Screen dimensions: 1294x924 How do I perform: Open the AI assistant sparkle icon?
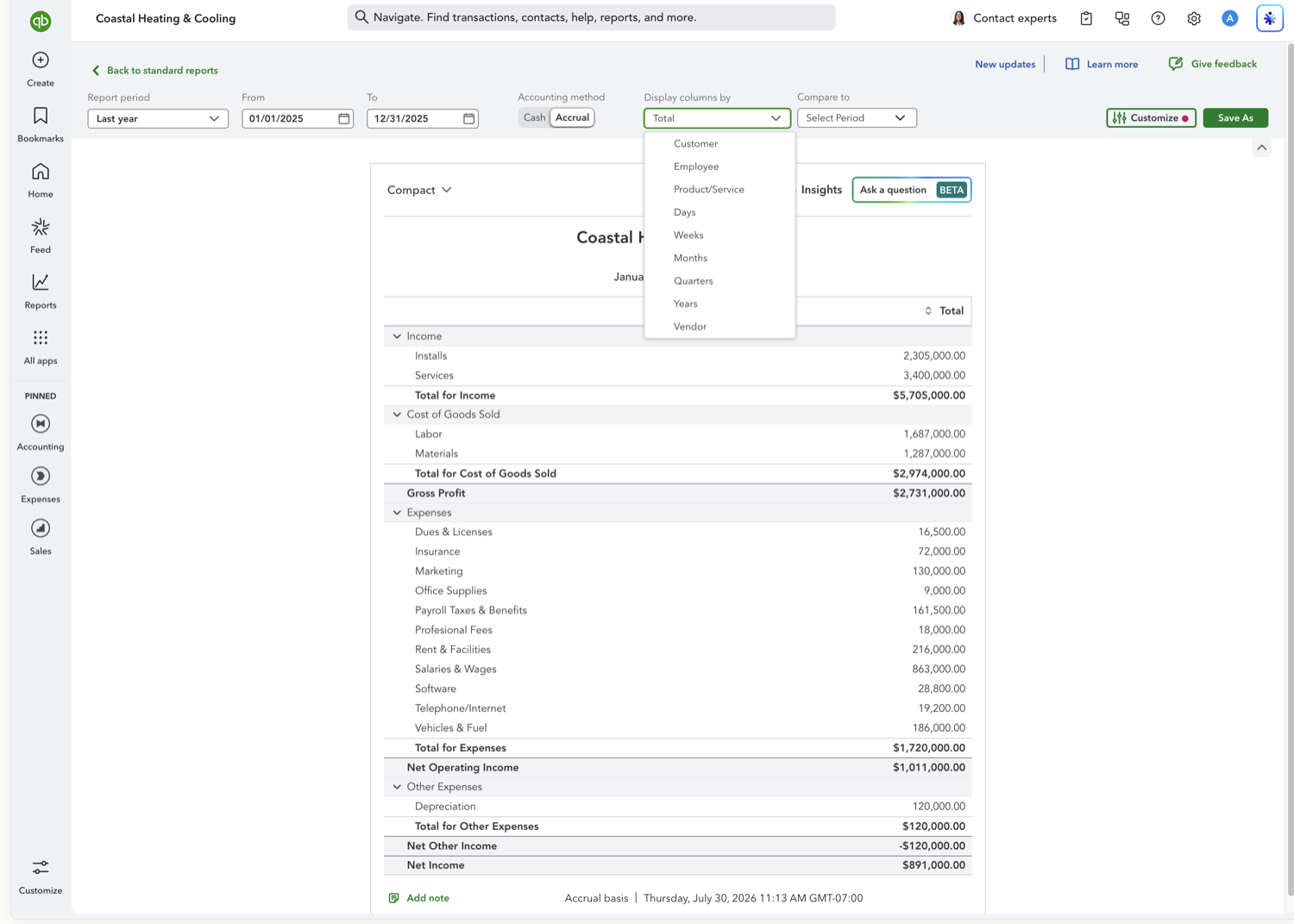pyautogui.click(x=1270, y=18)
